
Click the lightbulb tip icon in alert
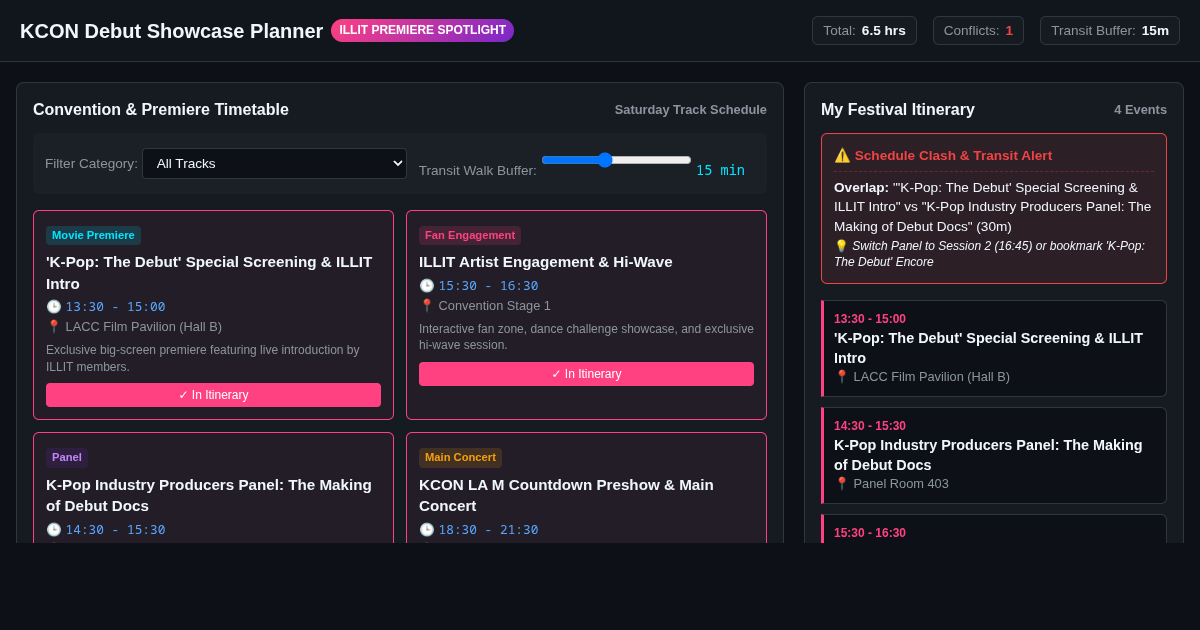click(841, 246)
